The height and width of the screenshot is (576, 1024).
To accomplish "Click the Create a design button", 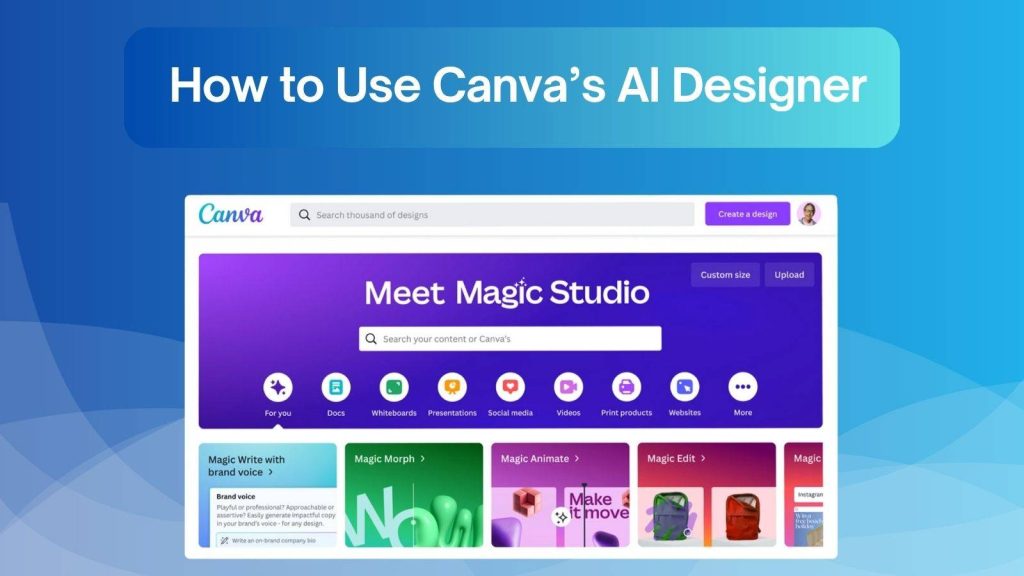I will [747, 213].
